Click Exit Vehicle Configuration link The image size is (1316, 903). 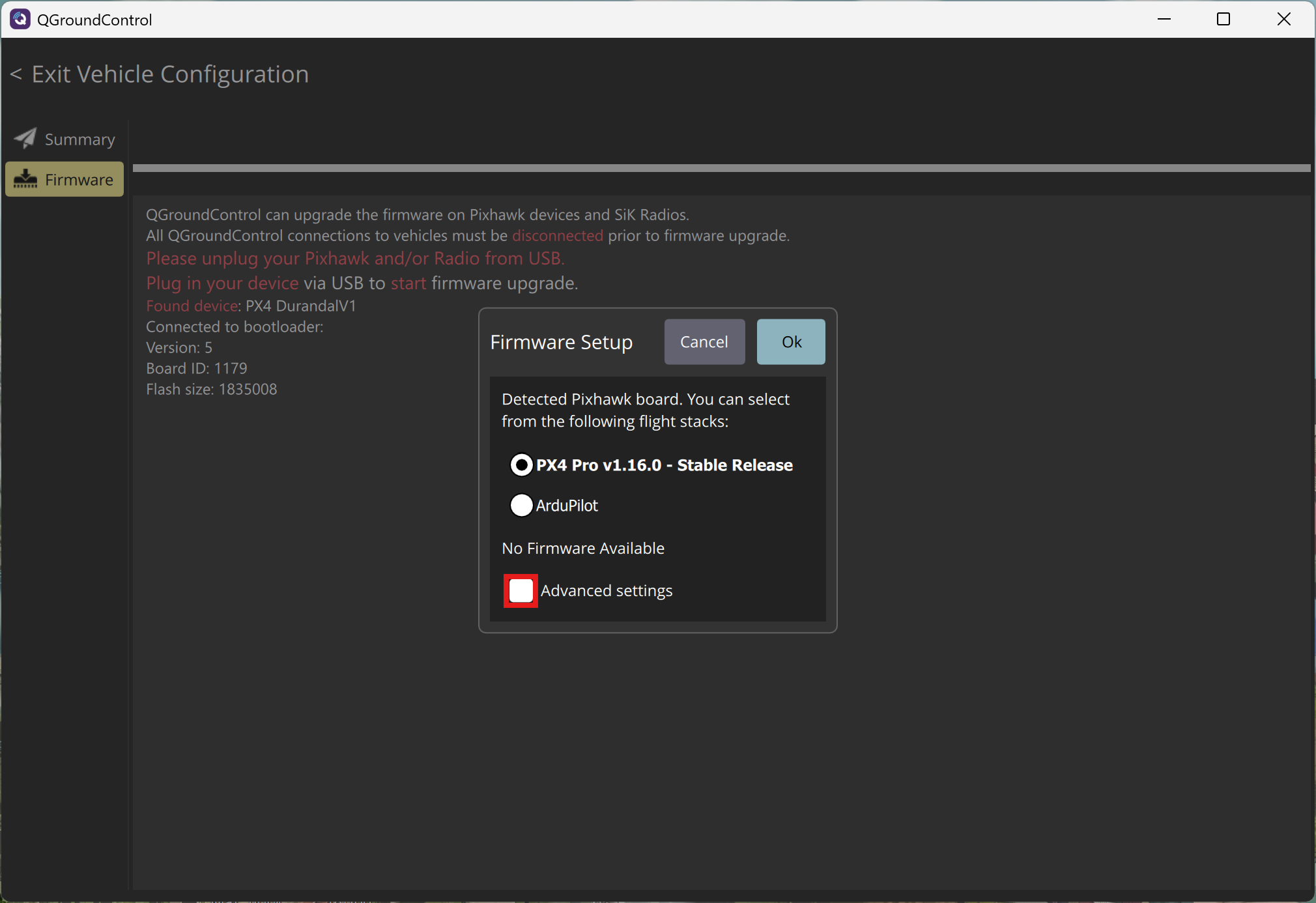(170, 74)
